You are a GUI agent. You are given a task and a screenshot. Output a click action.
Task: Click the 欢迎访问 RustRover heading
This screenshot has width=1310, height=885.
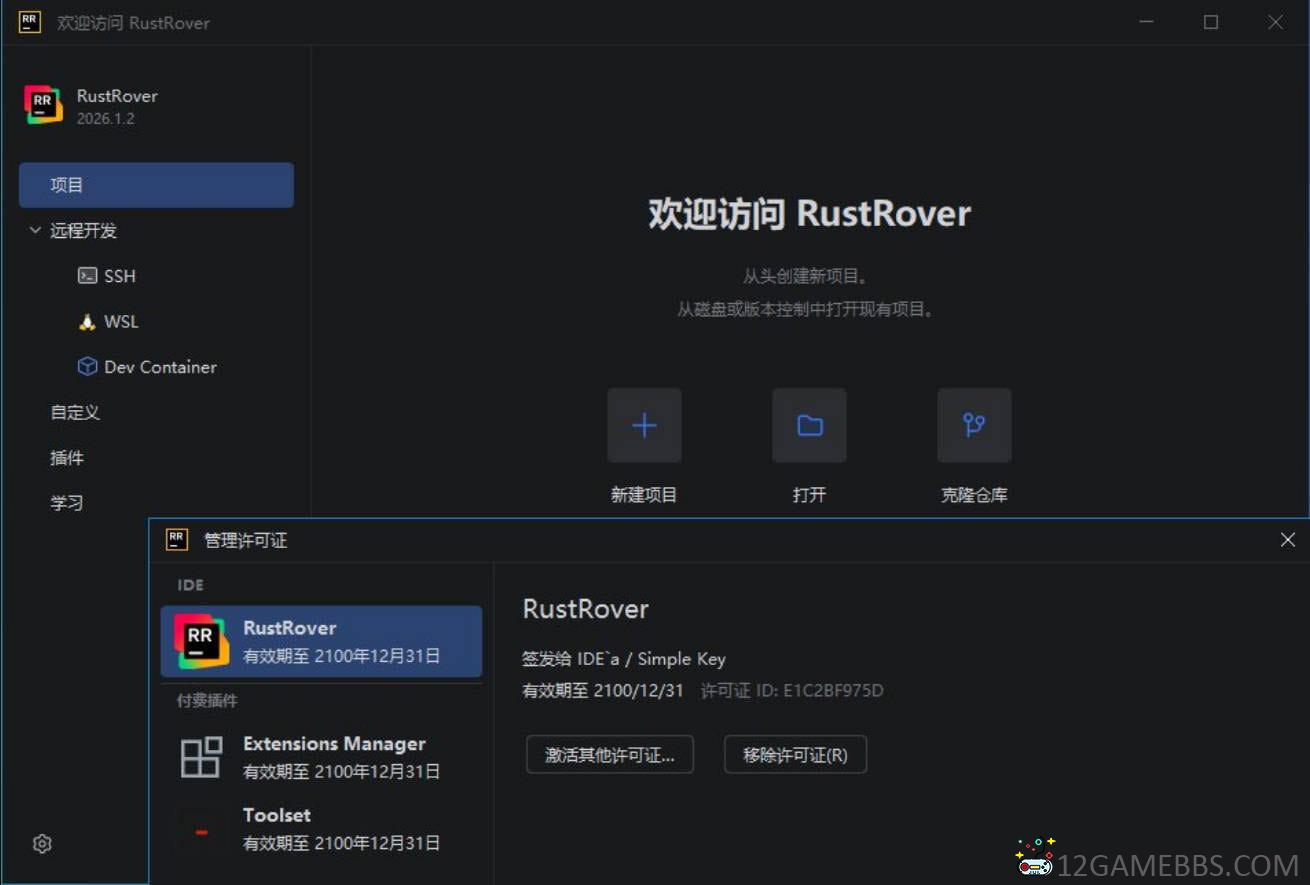[x=810, y=214]
